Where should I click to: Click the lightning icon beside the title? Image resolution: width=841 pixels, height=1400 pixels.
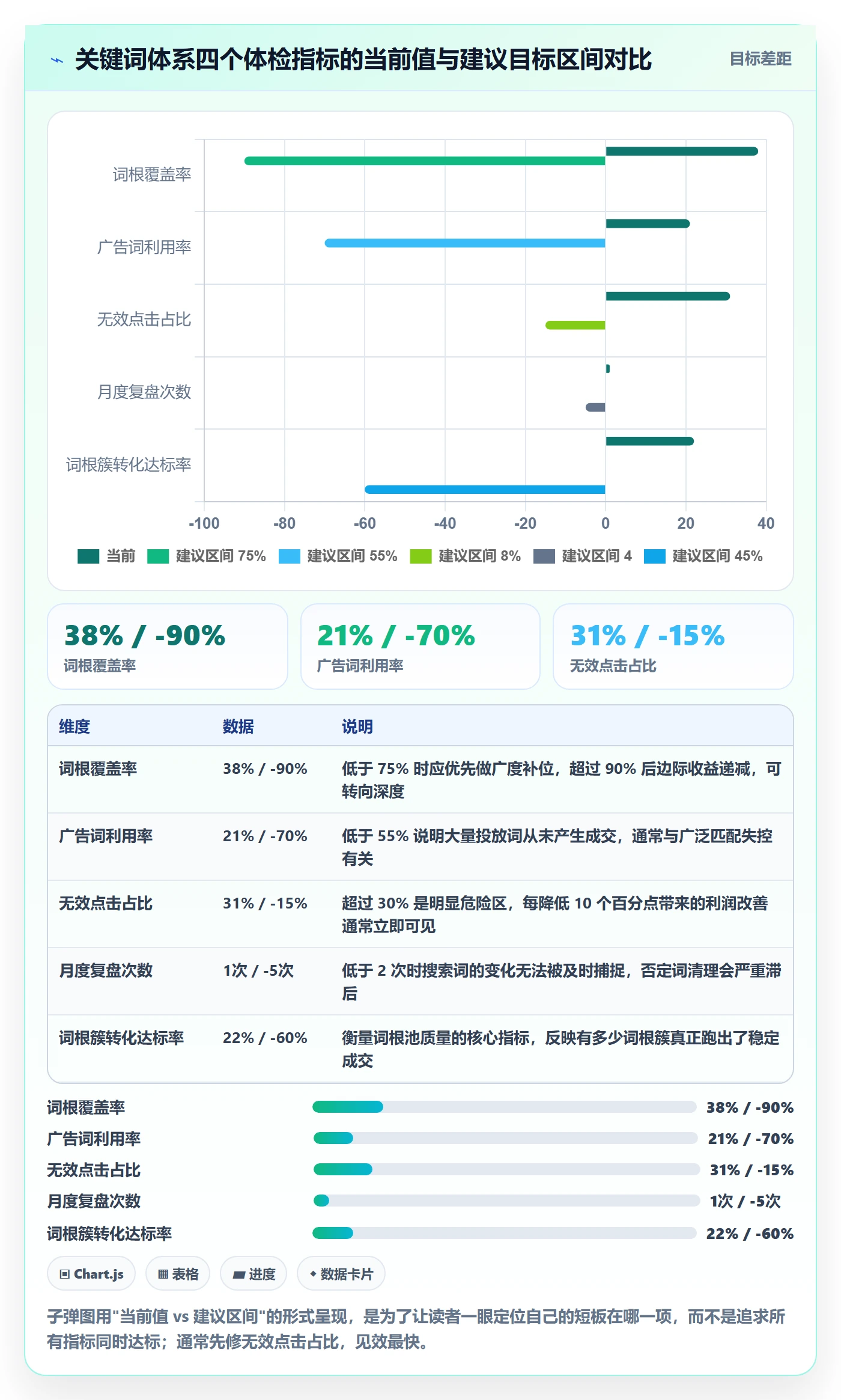coord(57,60)
